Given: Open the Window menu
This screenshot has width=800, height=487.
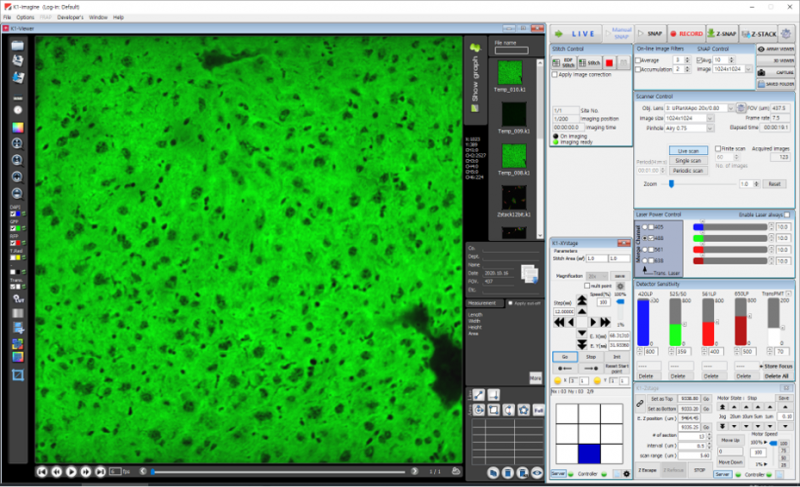Looking at the screenshot, I should tap(98, 17).
